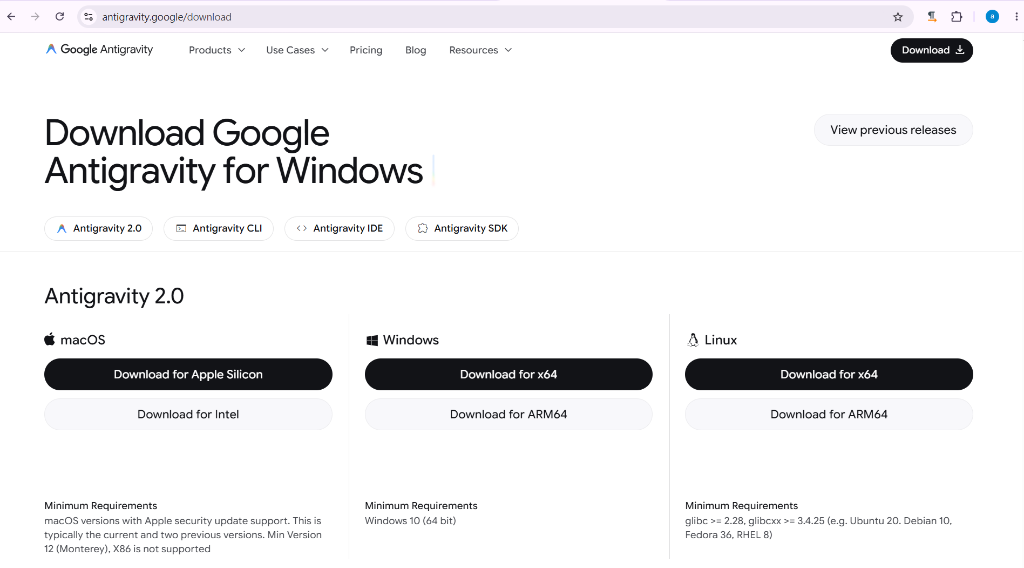1024x568 pixels.
Task: Click the address bar URL
Action: point(167,17)
